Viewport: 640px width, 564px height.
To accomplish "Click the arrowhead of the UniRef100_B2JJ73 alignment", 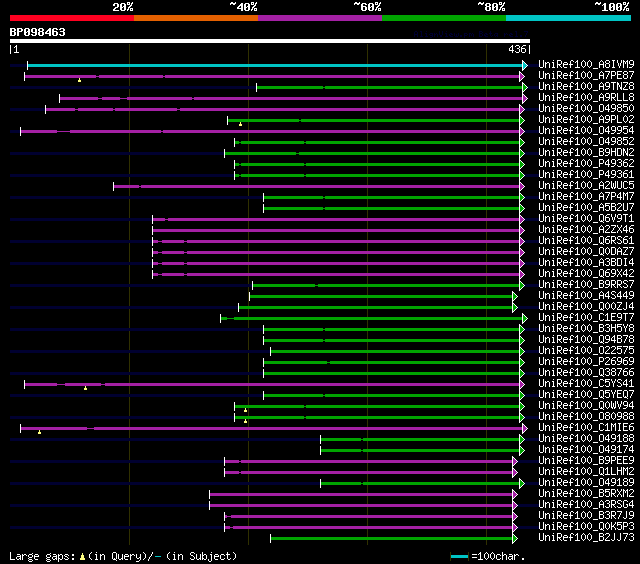I will pos(515,538).
